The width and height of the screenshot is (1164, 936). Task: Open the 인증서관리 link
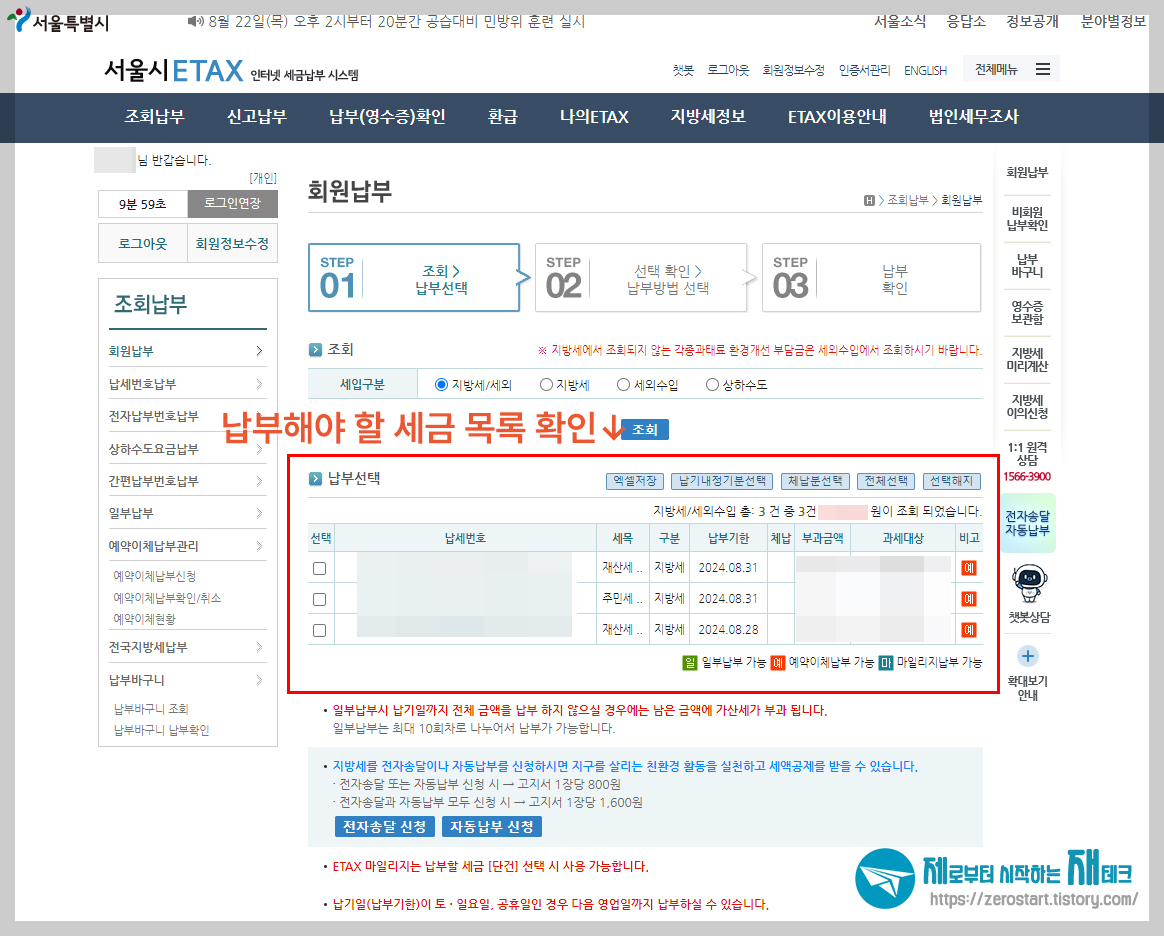864,70
